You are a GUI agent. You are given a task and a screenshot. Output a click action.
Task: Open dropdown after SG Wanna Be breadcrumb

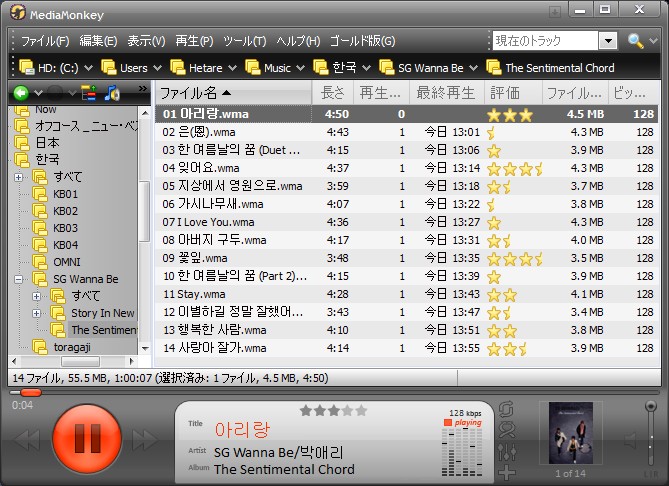(473, 68)
